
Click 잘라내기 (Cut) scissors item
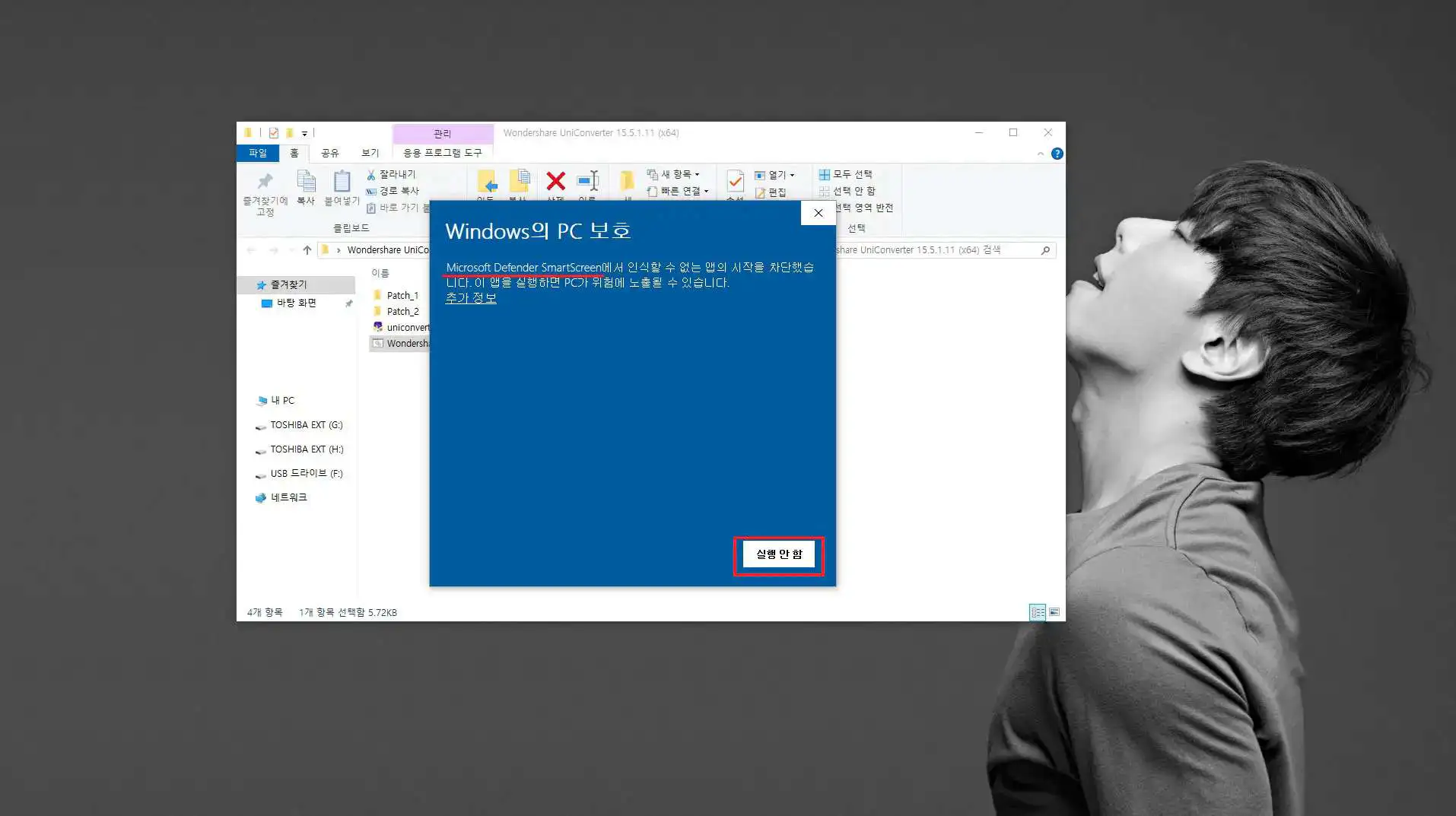pos(391,174)
